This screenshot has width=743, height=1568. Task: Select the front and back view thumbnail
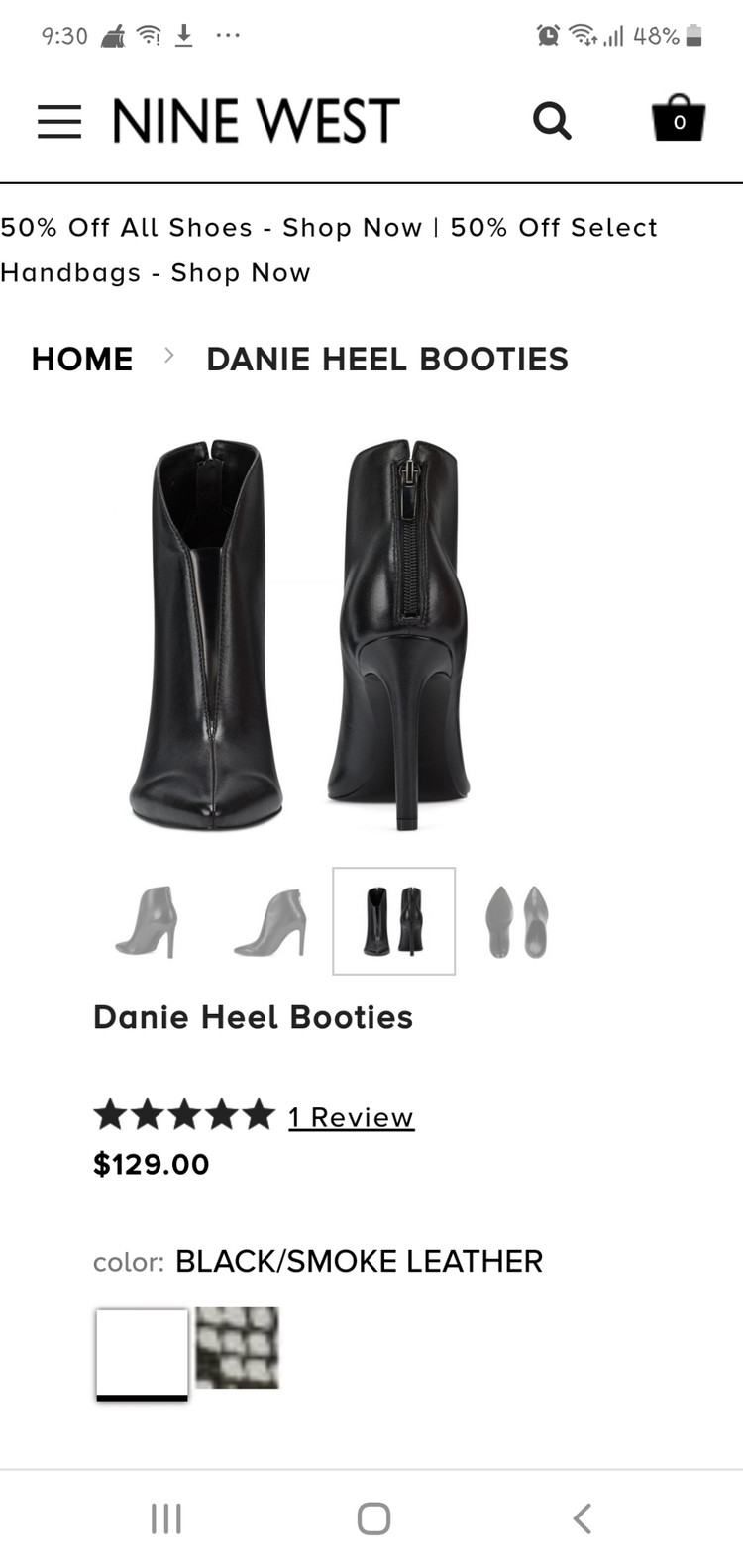tap(394, 921)
